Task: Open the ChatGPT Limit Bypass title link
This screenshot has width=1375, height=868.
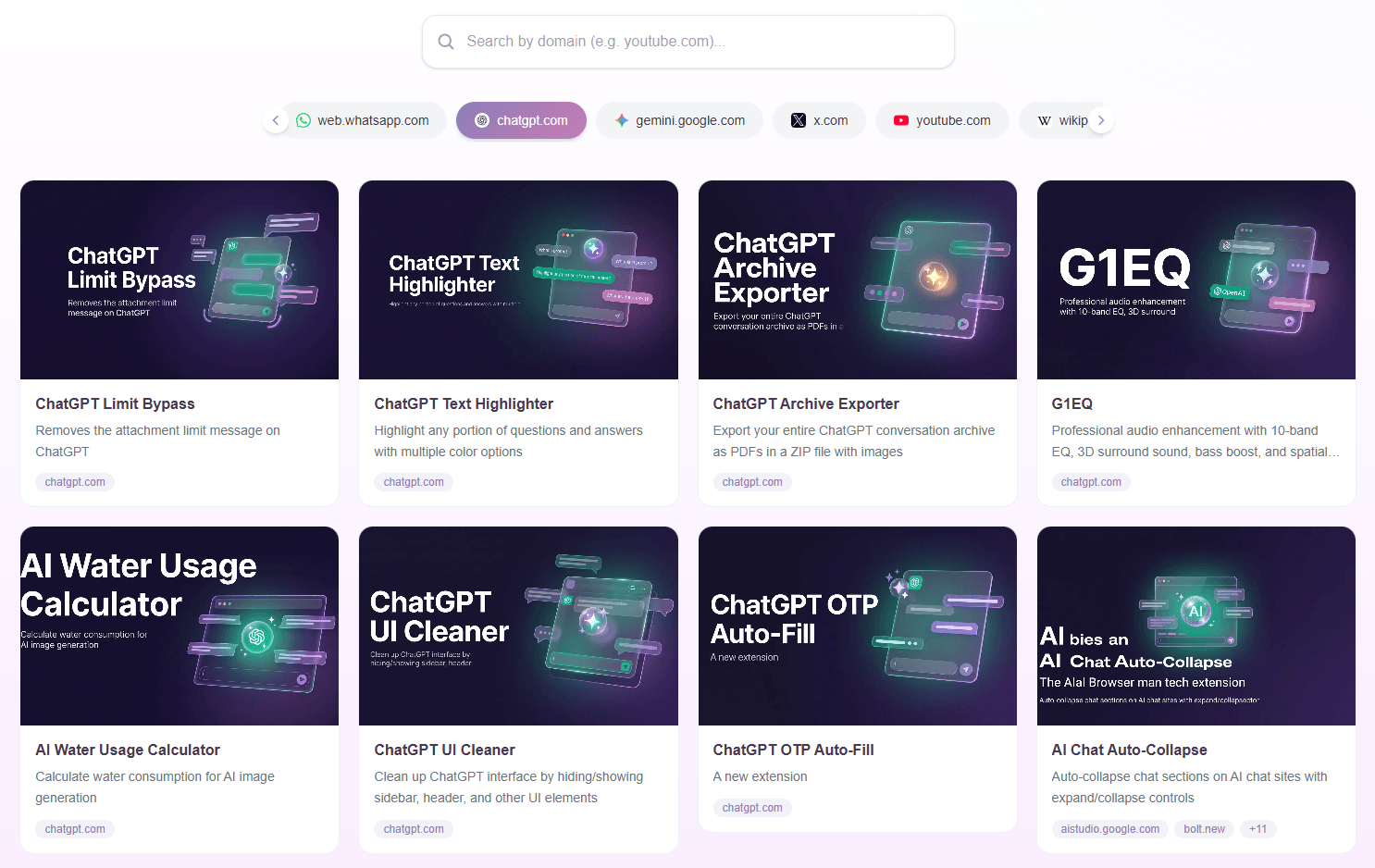Action: pyautogui.click(x=116, y=403)
